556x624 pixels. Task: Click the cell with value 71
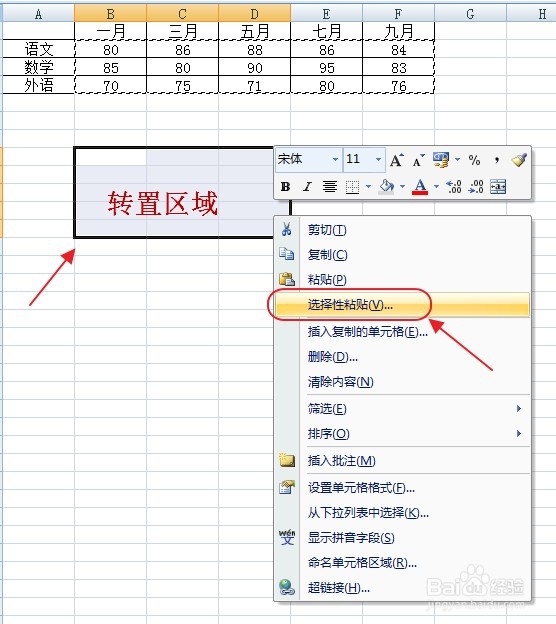(x=254, y=85)
